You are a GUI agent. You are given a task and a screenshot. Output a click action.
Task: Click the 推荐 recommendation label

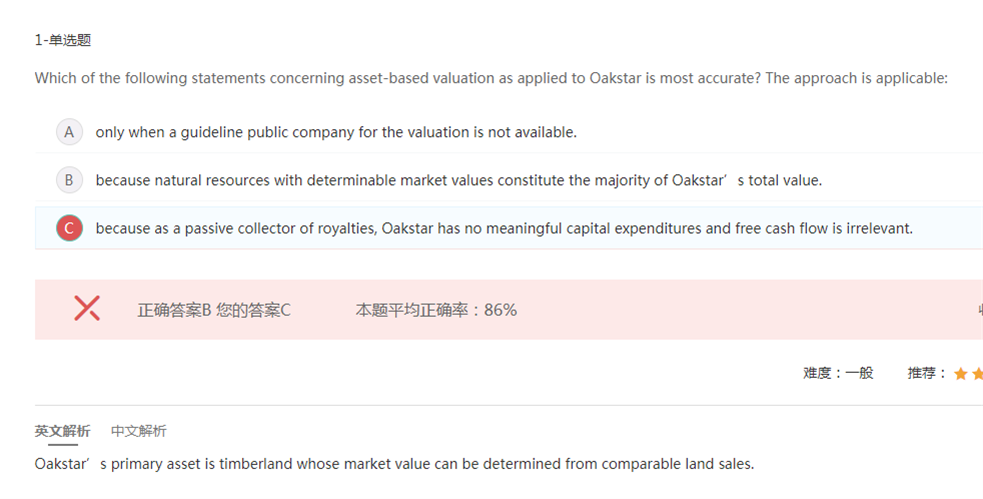tap(927, 373)
